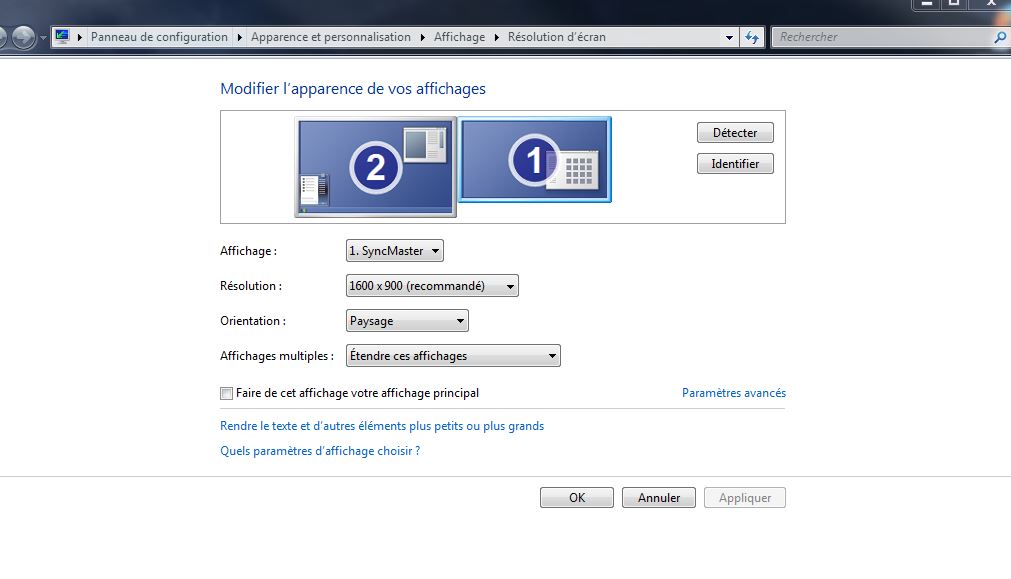
Task: Open the Affichage dropdown showing SyncMaster
Action: 394,251
